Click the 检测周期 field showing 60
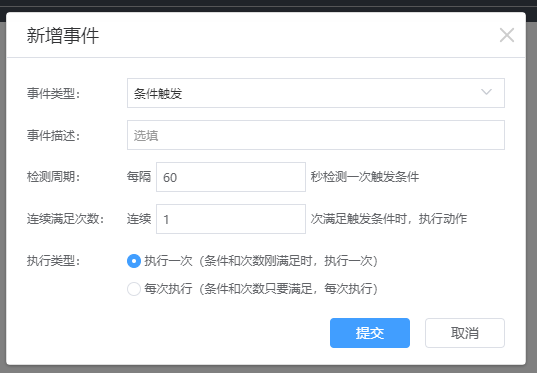Image resolution: width=537 pixels, height=373 pixels. [231, 177]
